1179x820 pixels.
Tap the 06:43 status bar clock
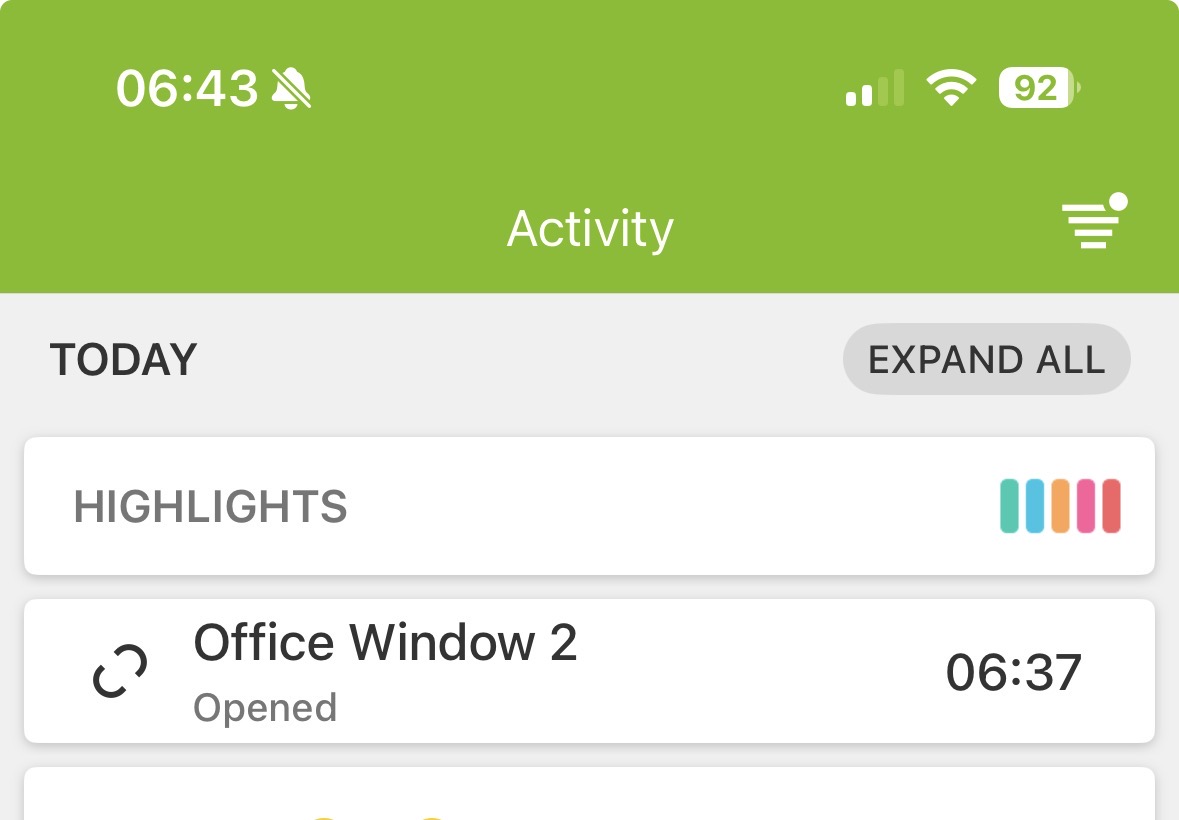187,89
